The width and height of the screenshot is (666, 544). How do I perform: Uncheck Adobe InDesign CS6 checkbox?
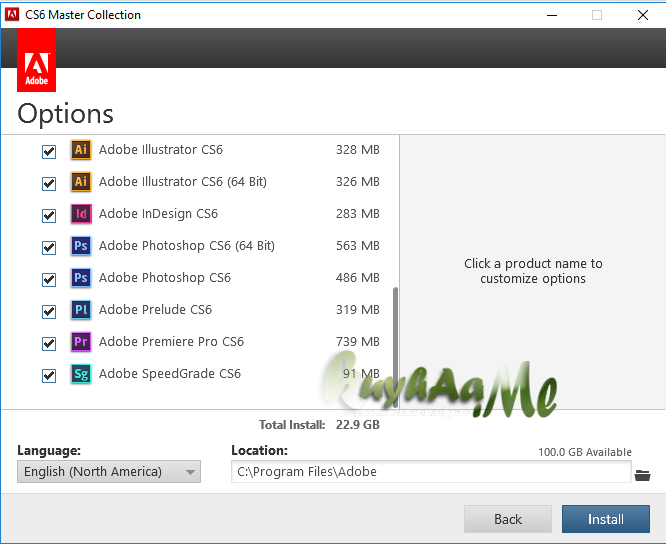click(49, 216)
